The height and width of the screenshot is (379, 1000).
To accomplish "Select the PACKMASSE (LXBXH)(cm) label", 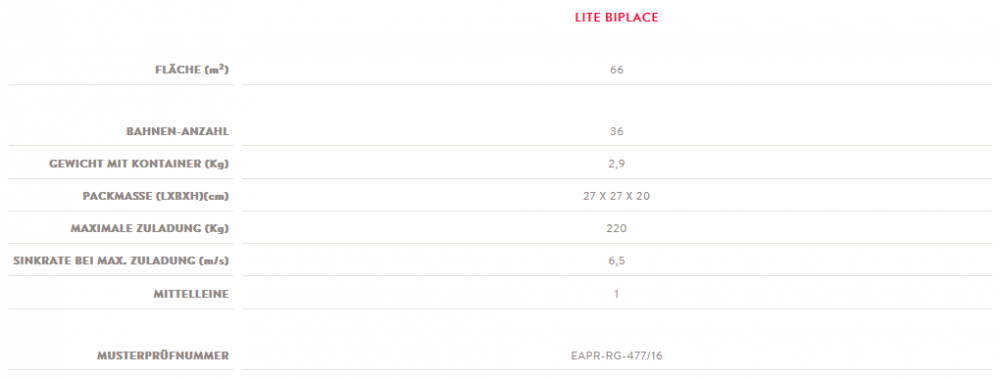I will tap(156, 197).
